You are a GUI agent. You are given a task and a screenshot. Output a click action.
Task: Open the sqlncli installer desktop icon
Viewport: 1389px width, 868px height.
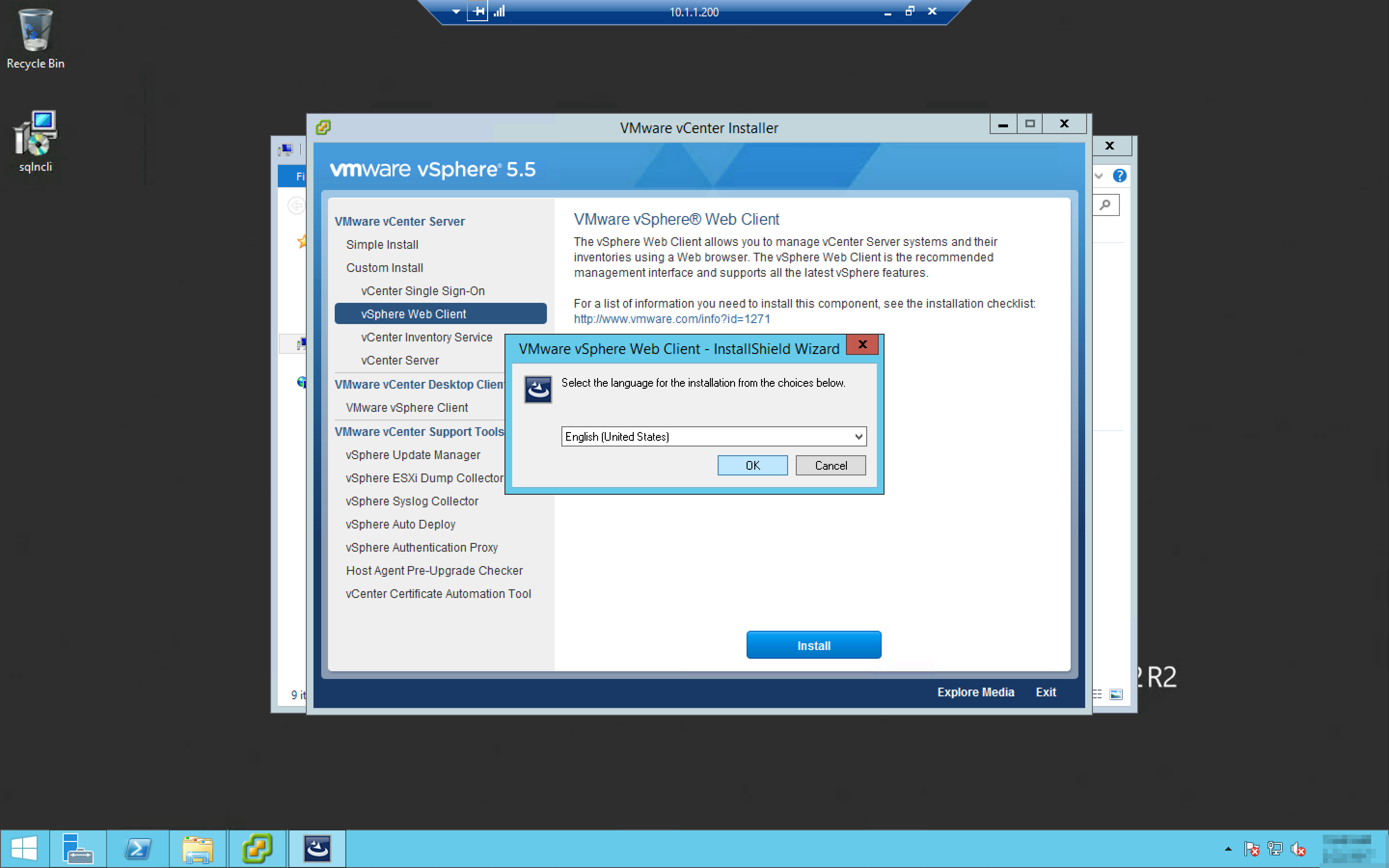[35, 141]
